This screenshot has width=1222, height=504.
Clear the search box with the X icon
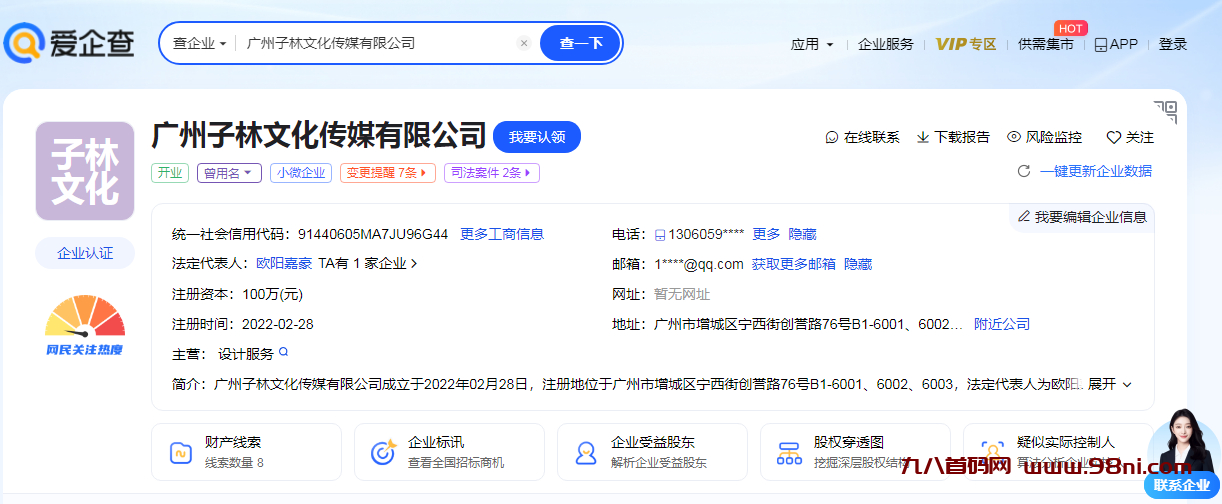(x=523, y=43)
